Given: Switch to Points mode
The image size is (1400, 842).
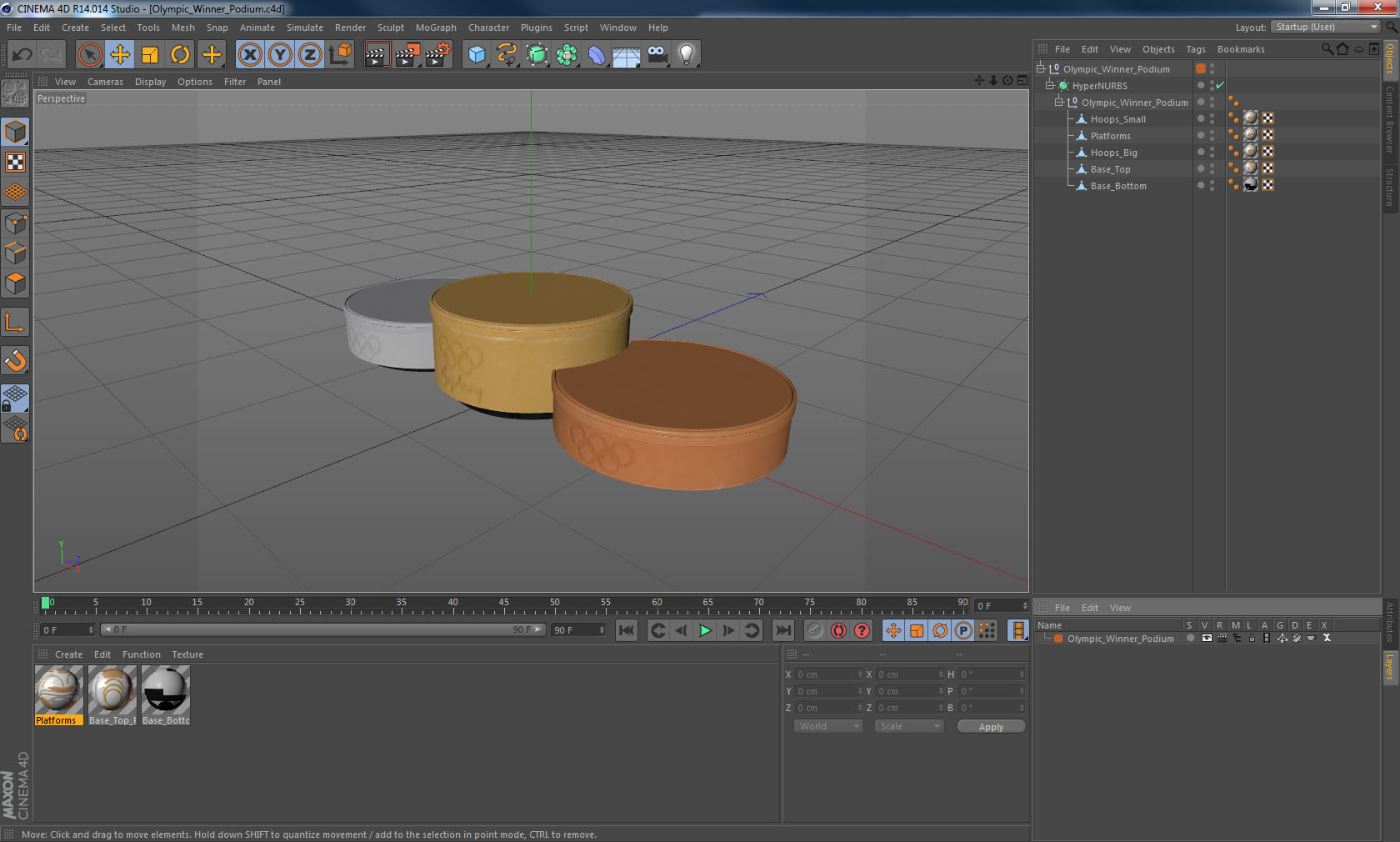Looking at the screenshot, I should click(x=16, y=223).
